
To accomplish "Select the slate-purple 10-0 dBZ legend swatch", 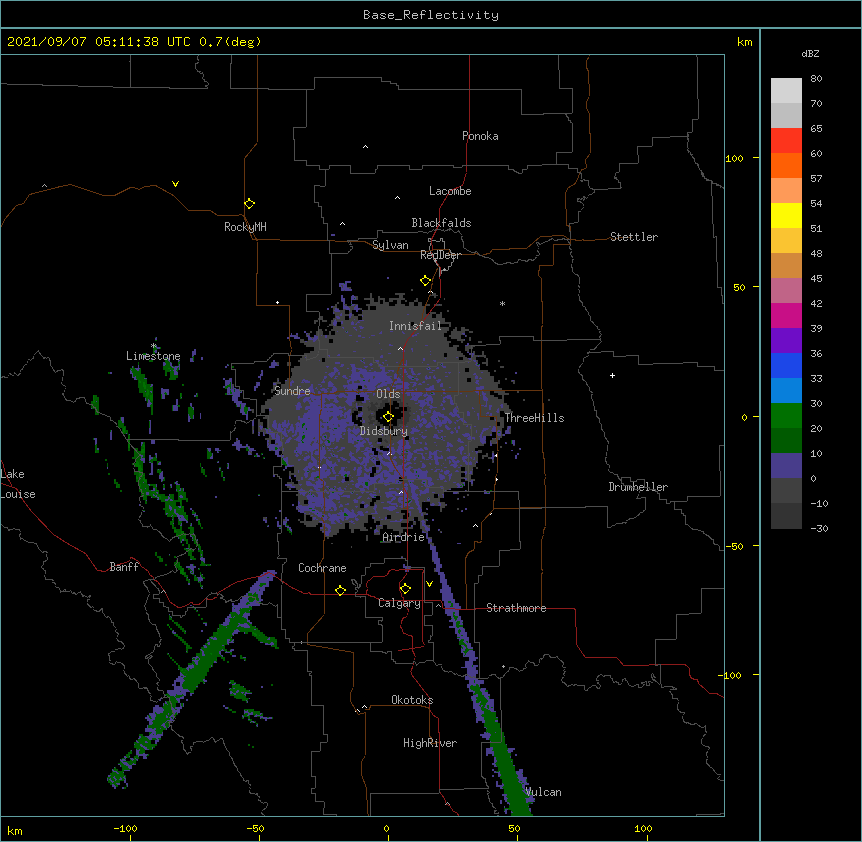I will point(786,466).
